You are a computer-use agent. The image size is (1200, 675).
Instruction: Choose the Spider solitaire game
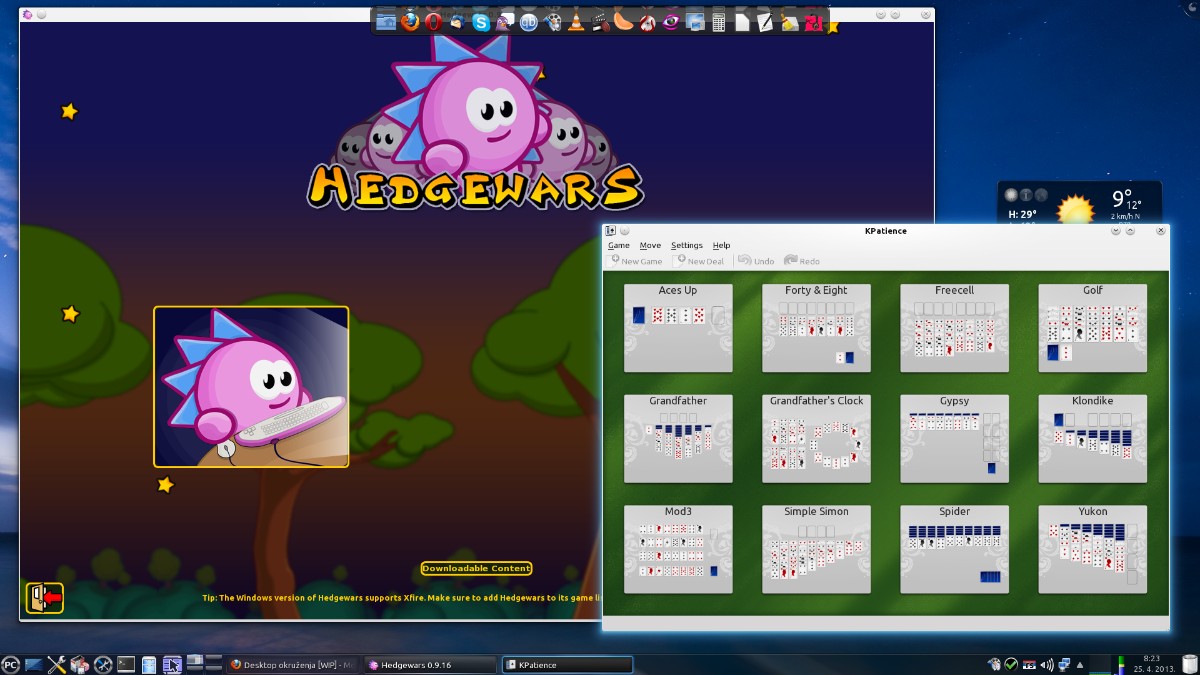pyautogui.click(x=954, y=549)
